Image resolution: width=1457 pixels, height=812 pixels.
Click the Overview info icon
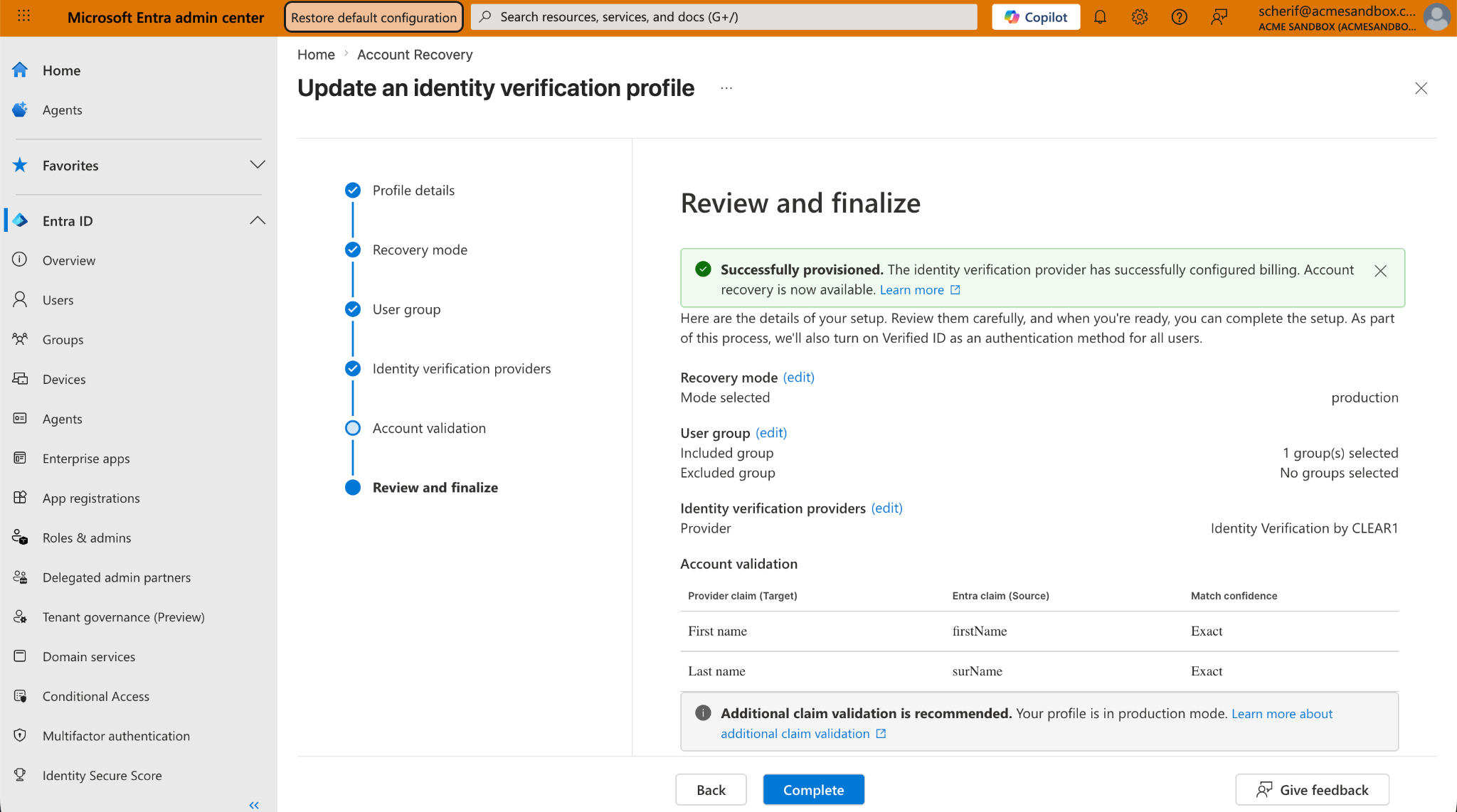(x=20, y=260)
